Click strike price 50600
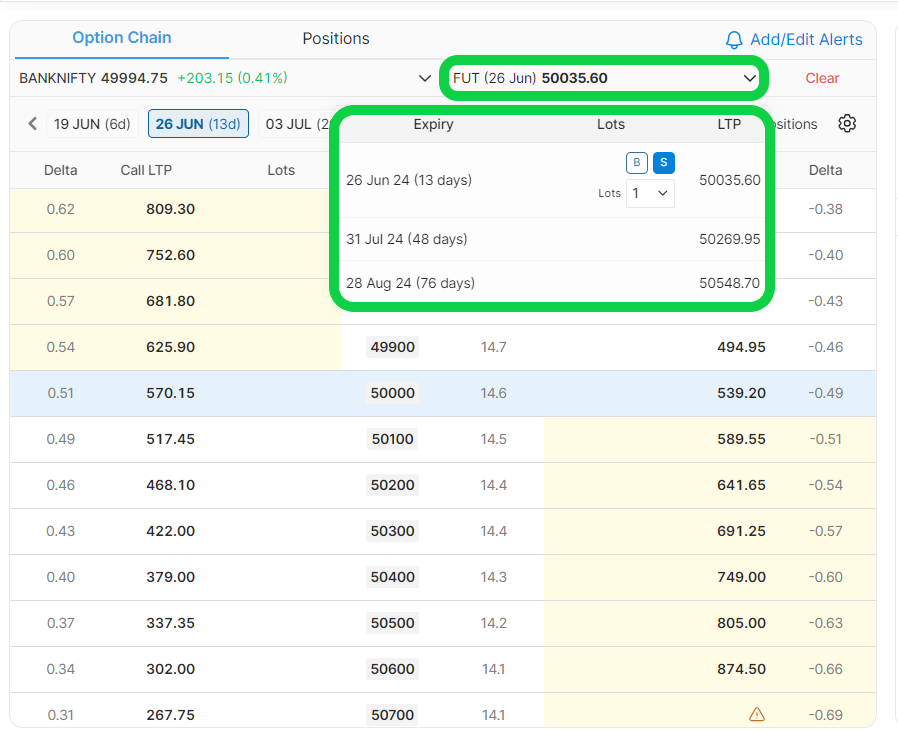 coord(392,669)
